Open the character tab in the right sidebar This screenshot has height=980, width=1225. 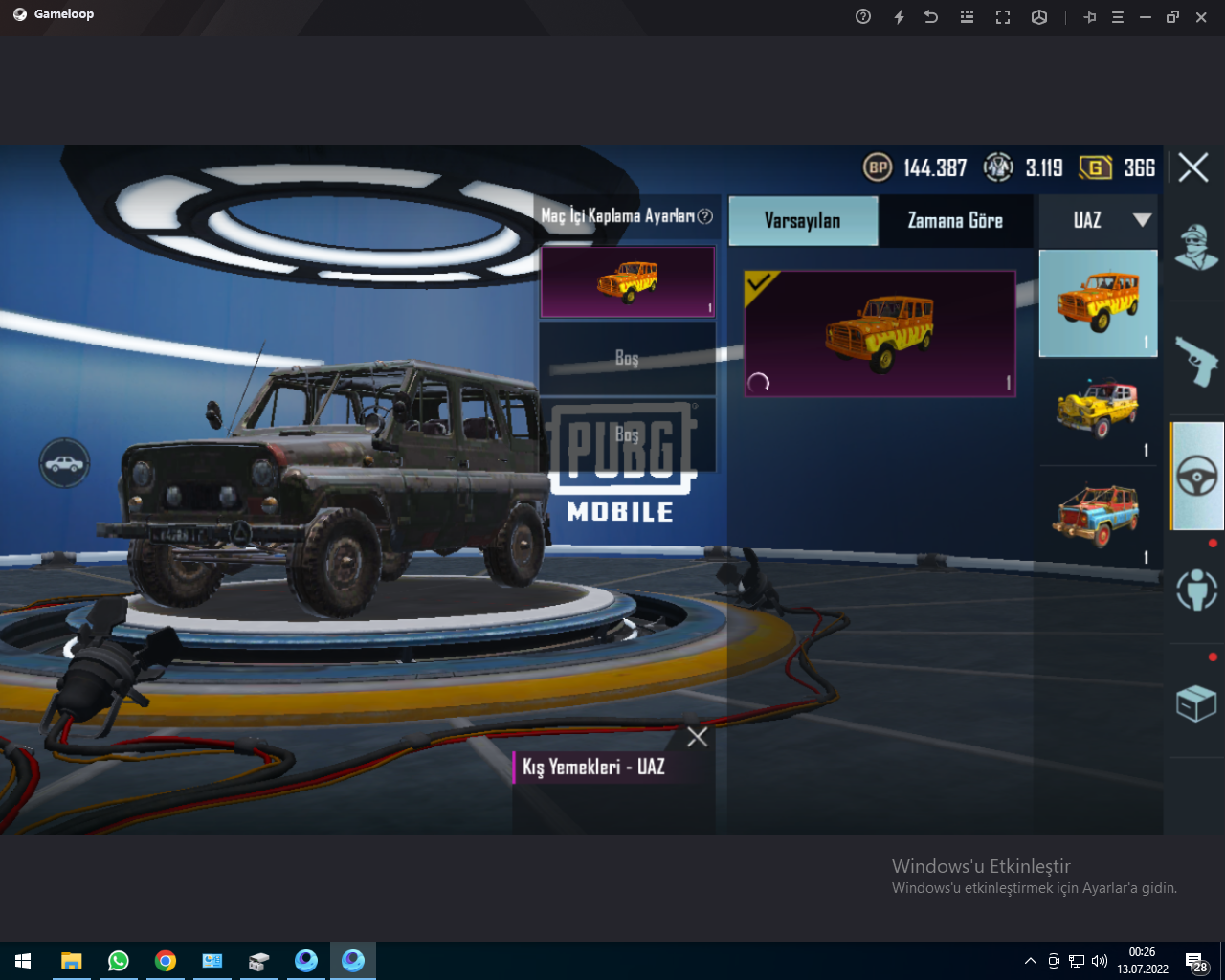pyautogui.click(x=1196, y=248)
